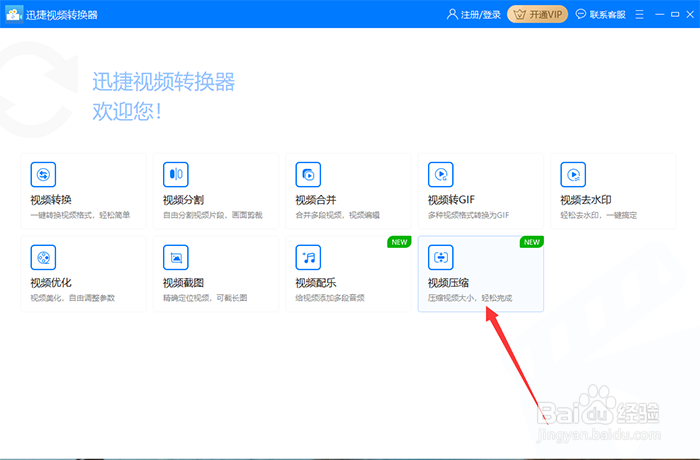Close the application window

pos(690,15)
